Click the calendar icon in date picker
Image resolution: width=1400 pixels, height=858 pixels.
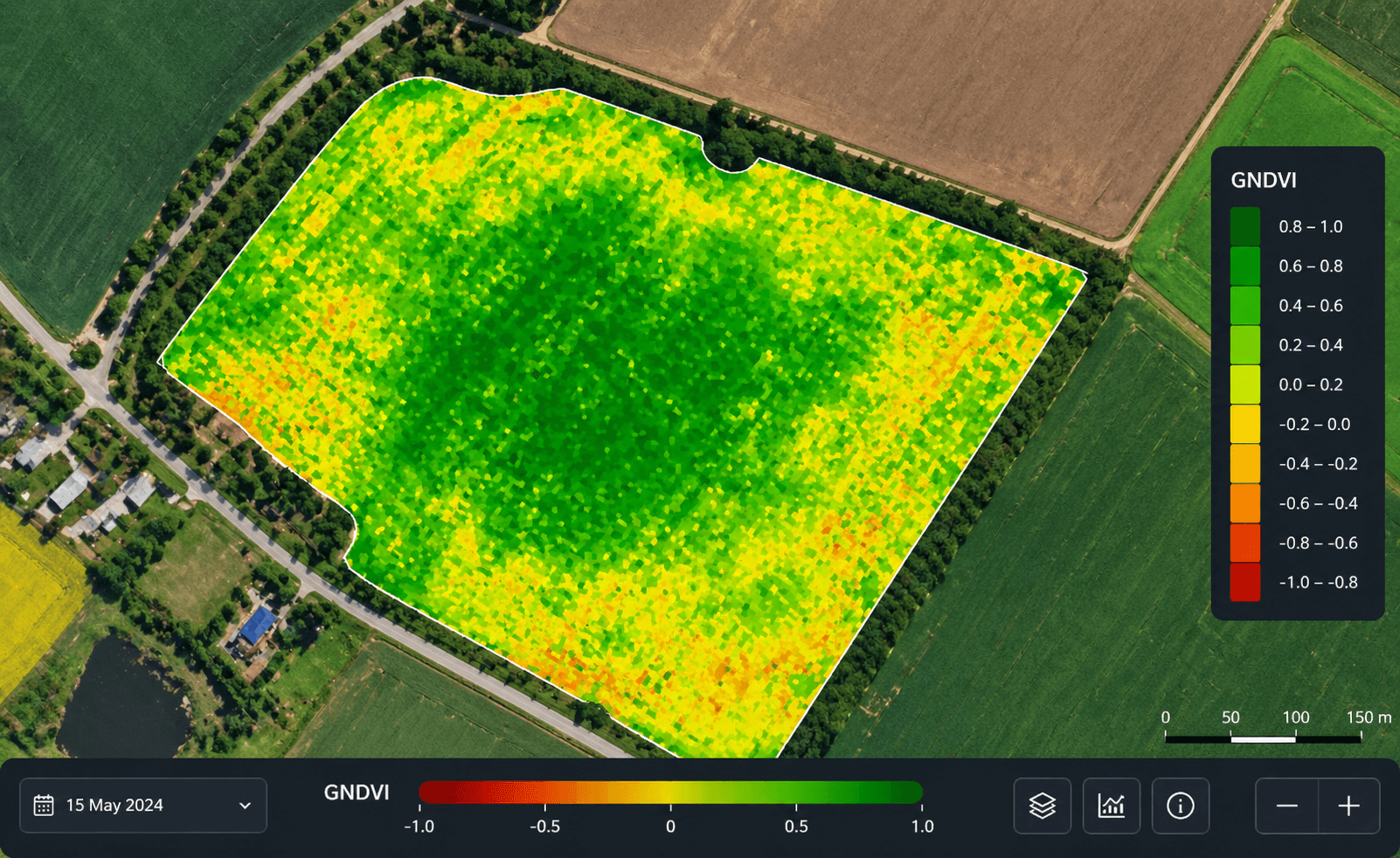(x=44, y=806)
